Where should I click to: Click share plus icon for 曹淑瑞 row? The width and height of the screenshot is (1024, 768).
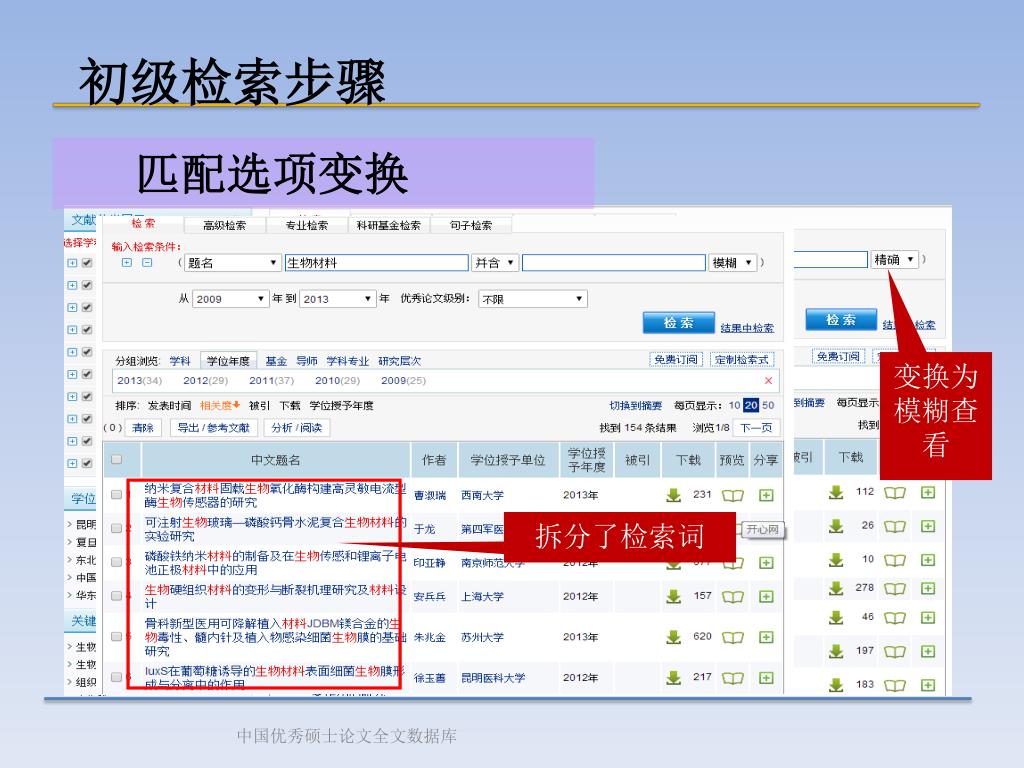[x=766, y=495]
